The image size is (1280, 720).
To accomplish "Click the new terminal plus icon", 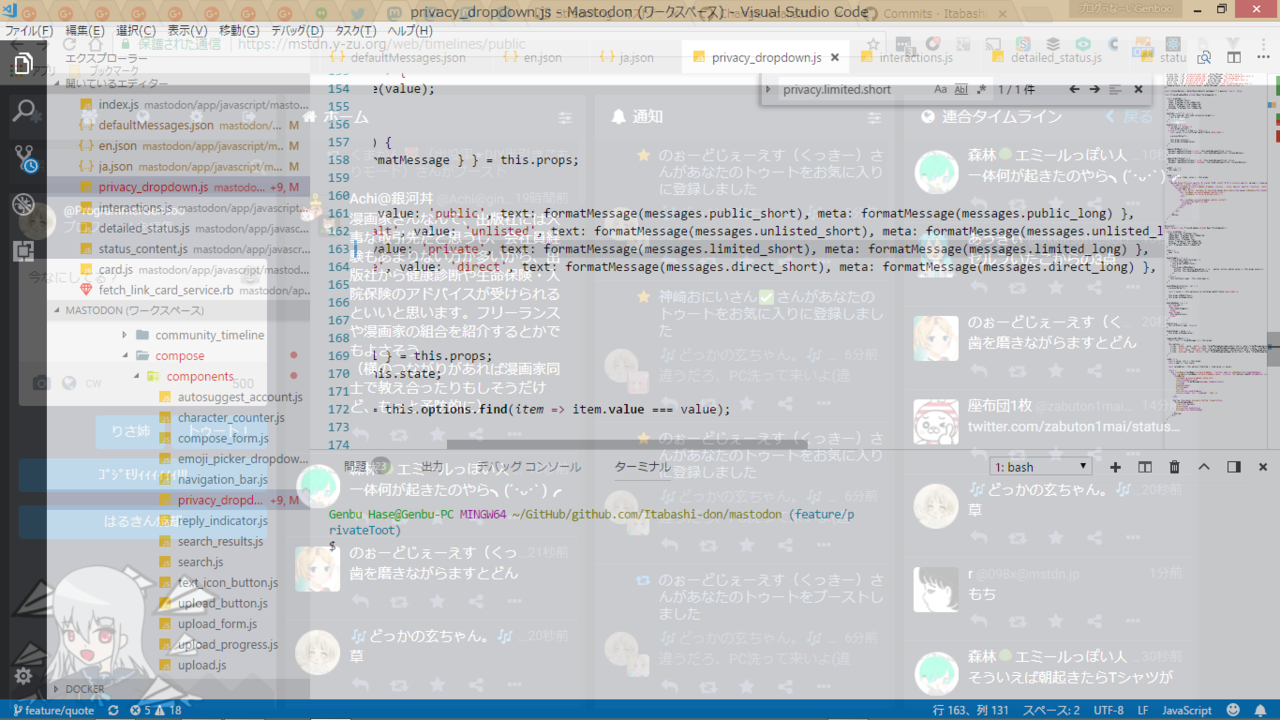I will pos(1116,467).
